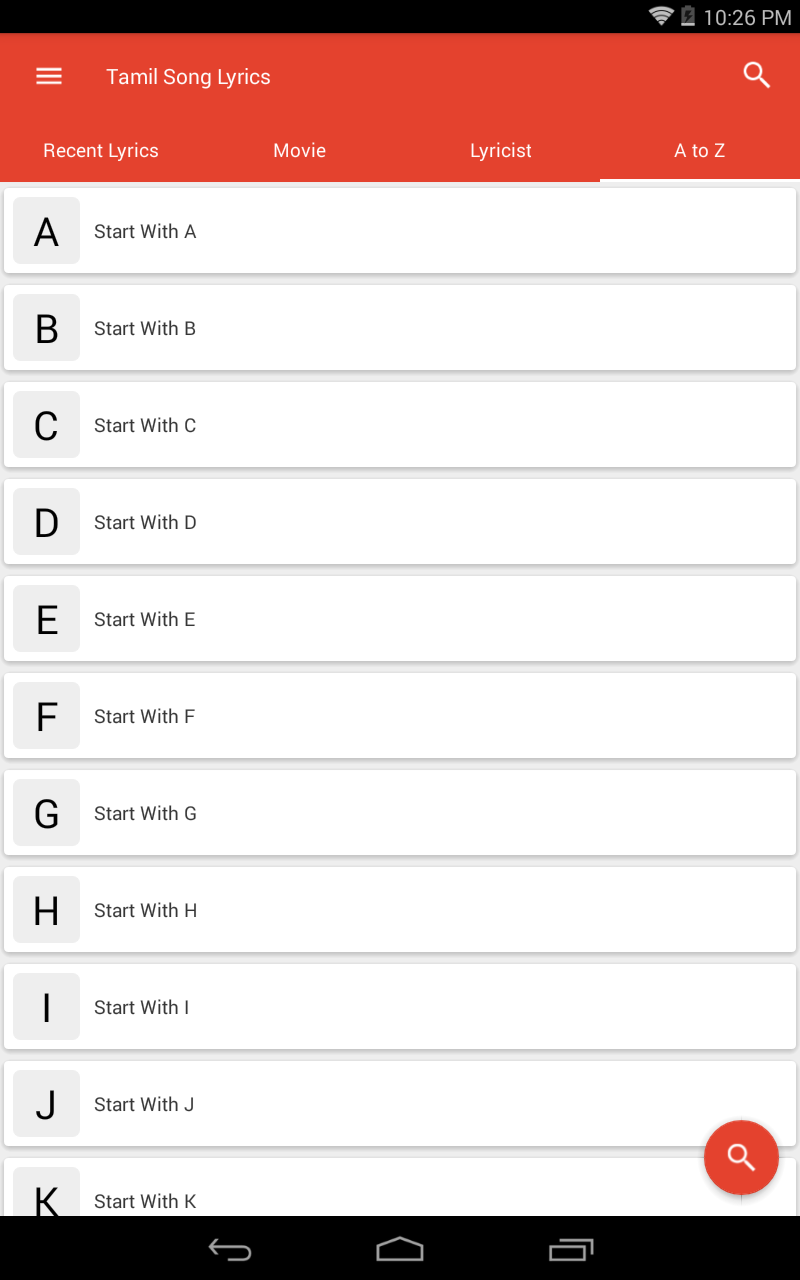This screenshot has width=800, height=1280.
Task: Tap the search icon in top bar
Action: point(757,75)
